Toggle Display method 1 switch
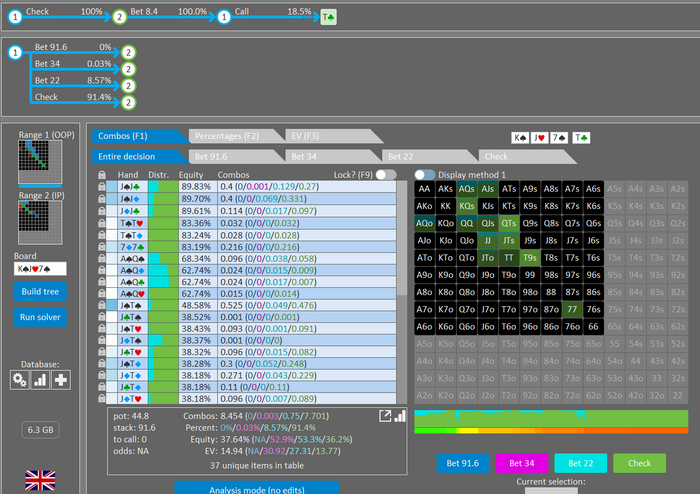Screen dimensions: 700x494 425,174
